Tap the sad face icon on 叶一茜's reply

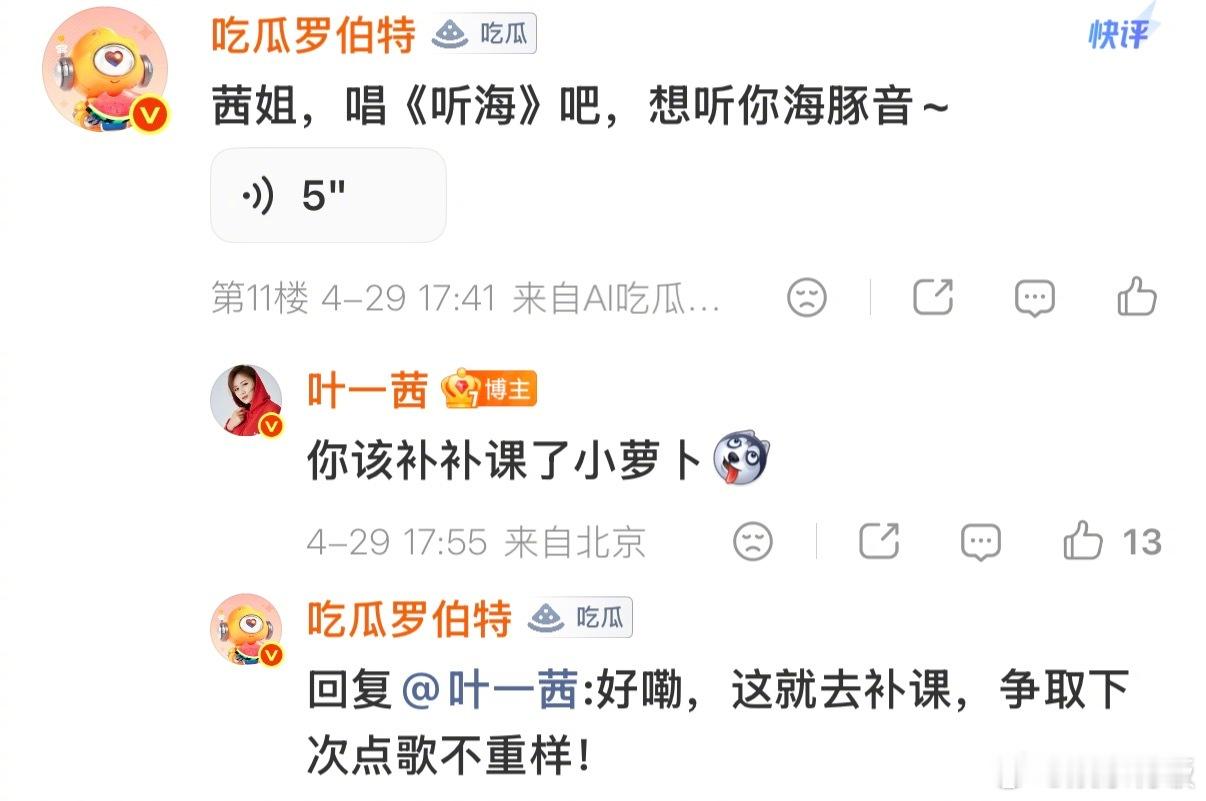(x=753, y=542)
